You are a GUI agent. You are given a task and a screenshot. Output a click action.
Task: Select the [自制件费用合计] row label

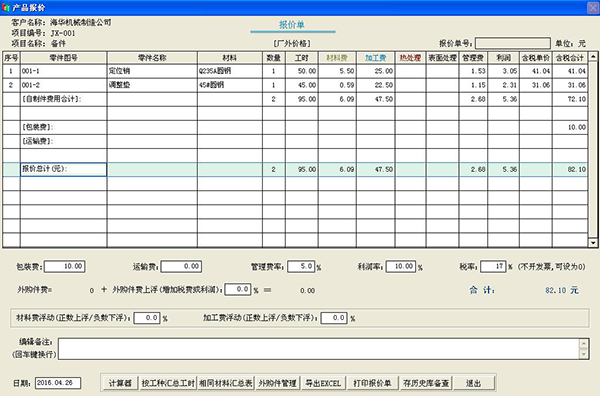coord(64,99)
